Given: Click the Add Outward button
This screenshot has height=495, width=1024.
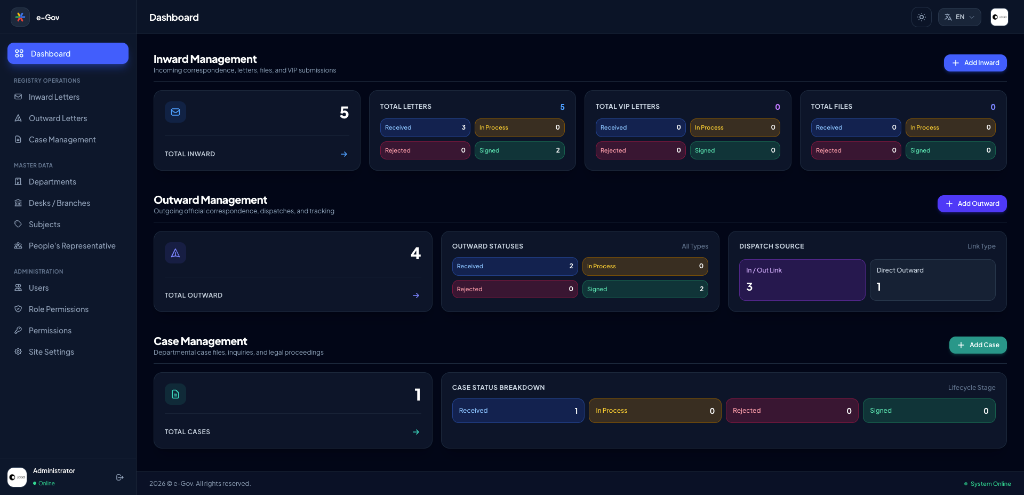Looking at the screenshot, I should pos(972,204).
